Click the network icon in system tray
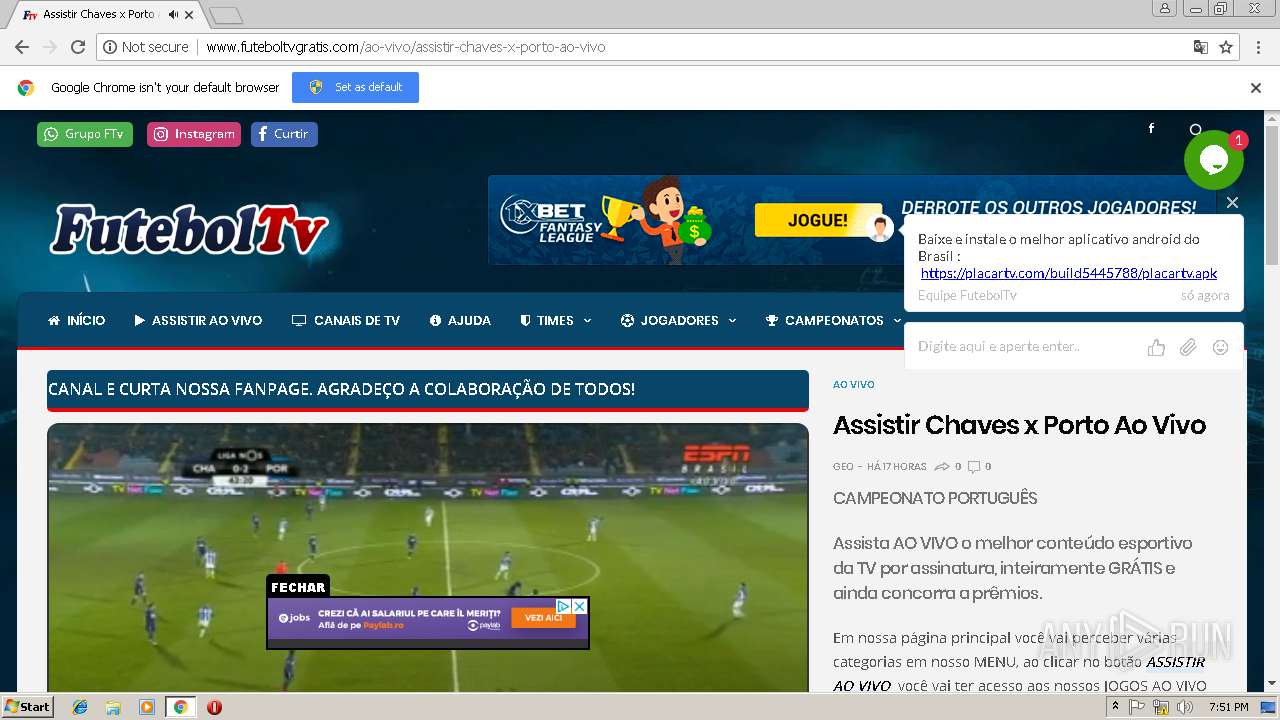The image size is (1280, 720). click(x=1161, y=707)
